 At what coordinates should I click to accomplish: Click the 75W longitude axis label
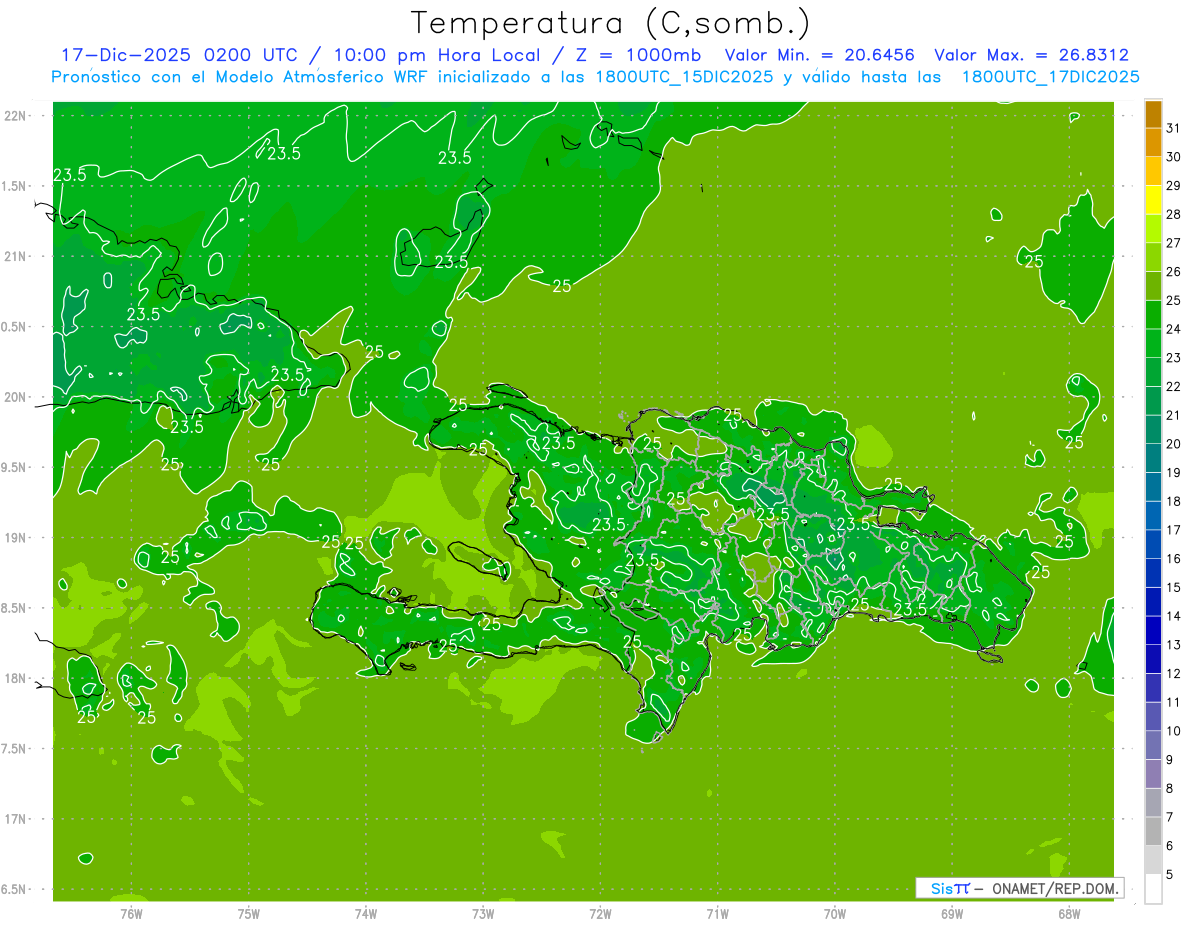(x=248, y=914)
